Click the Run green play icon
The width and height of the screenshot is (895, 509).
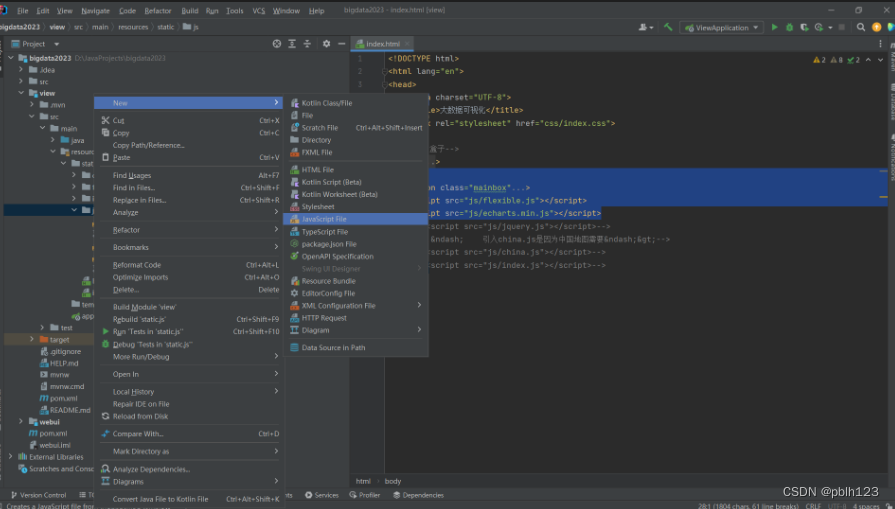[774, 27]
